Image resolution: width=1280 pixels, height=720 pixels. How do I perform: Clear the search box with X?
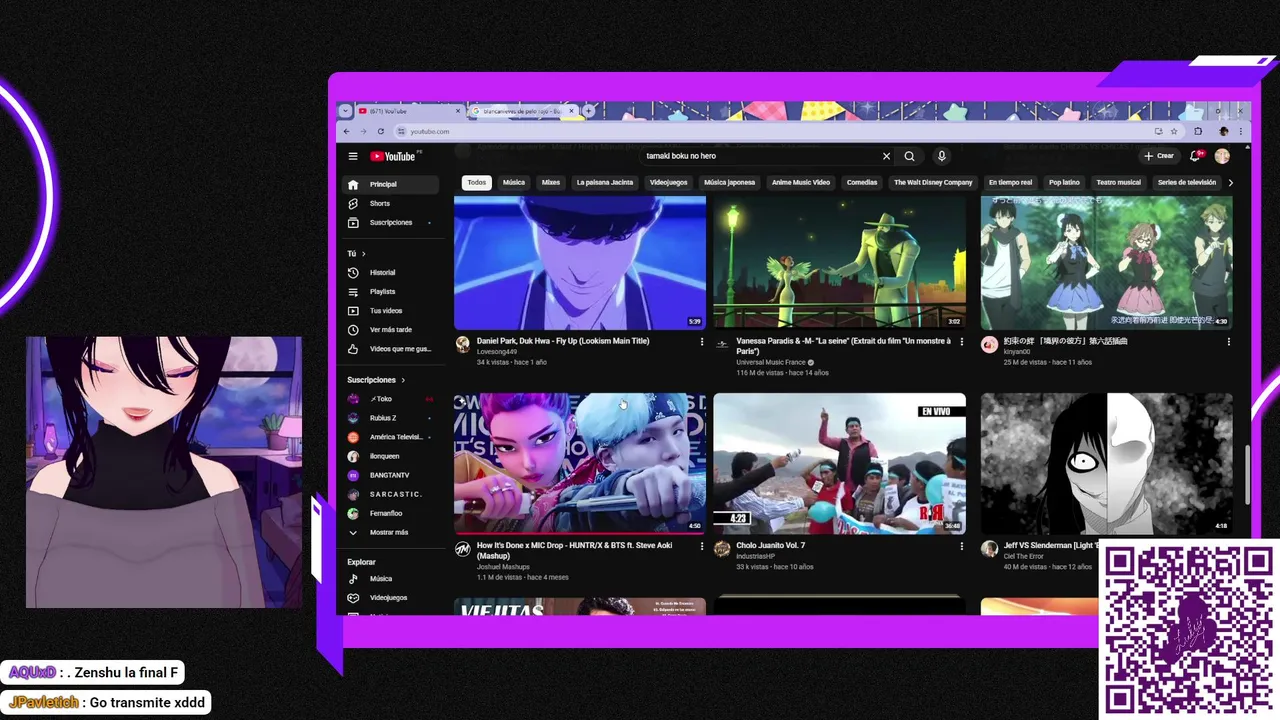tap(886, 156)
